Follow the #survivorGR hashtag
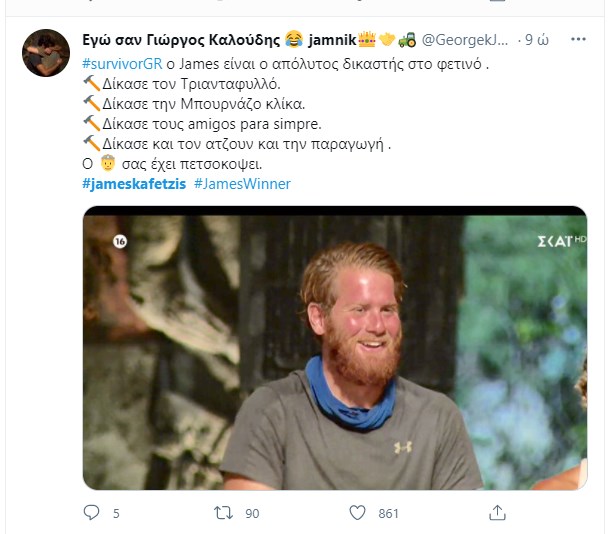 click(x=118, y=63)
